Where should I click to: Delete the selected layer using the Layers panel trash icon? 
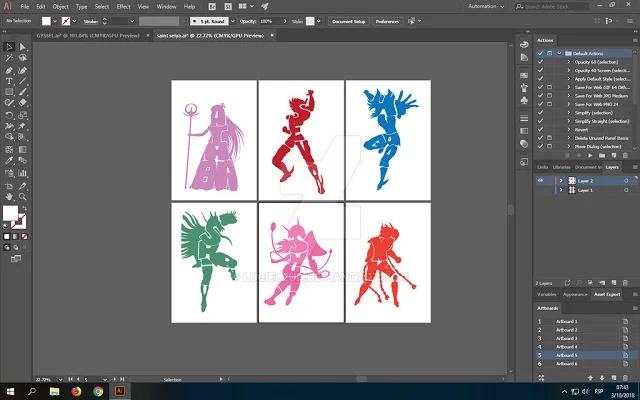[x=625, y=282]
